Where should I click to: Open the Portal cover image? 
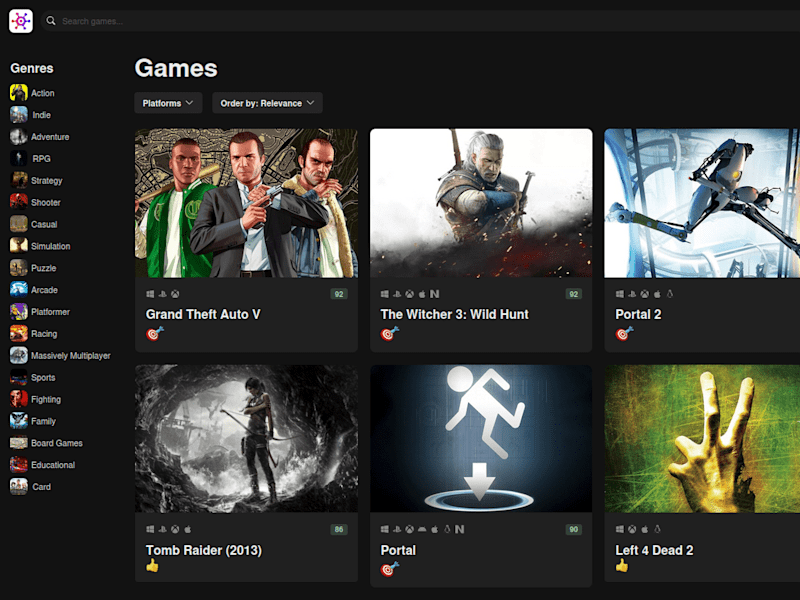point(481,438)
